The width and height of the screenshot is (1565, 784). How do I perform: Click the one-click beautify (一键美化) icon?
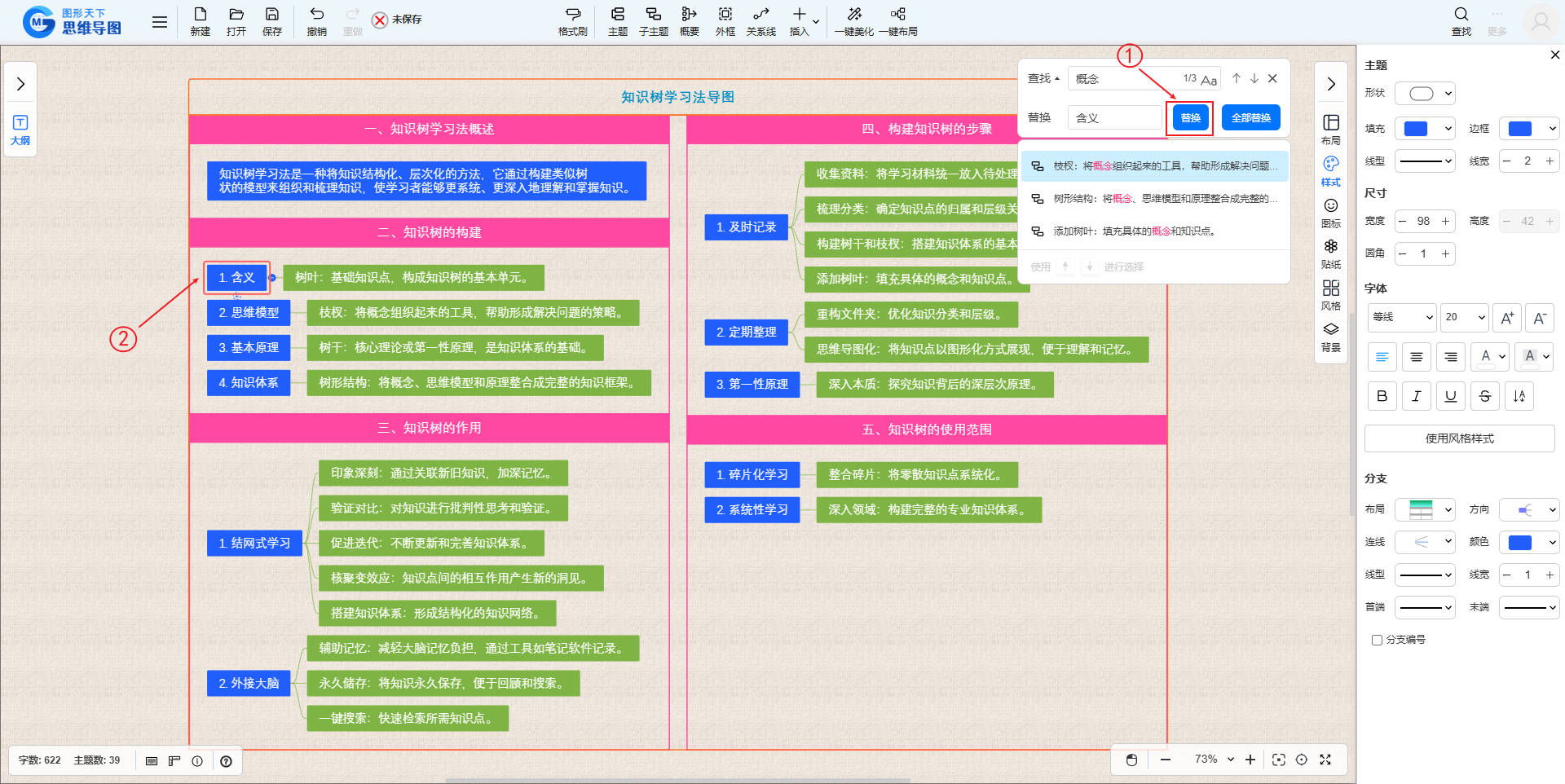click(853, 15)
